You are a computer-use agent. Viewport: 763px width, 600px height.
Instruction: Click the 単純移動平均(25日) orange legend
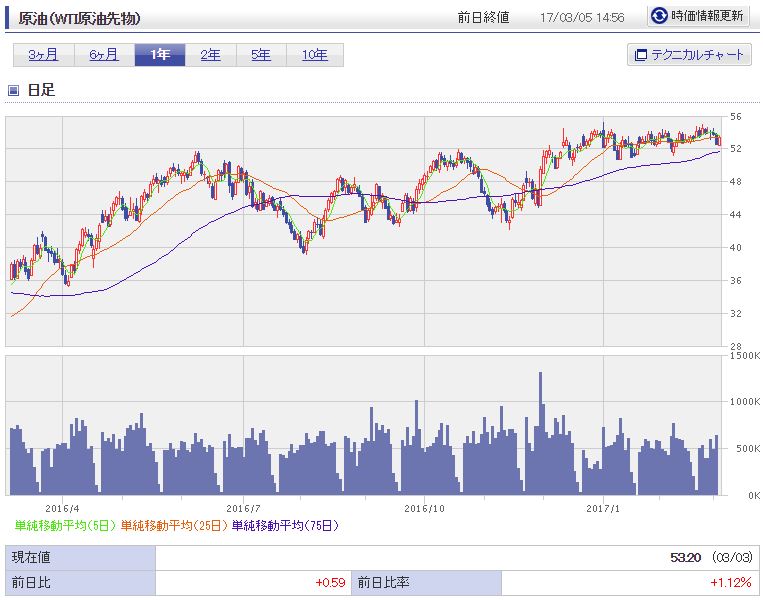174,526
